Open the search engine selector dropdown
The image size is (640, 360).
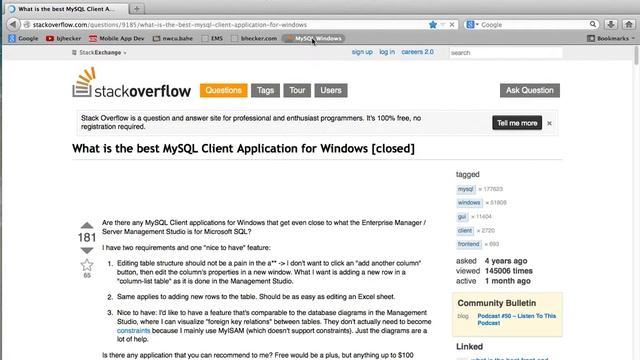point(472,24)
